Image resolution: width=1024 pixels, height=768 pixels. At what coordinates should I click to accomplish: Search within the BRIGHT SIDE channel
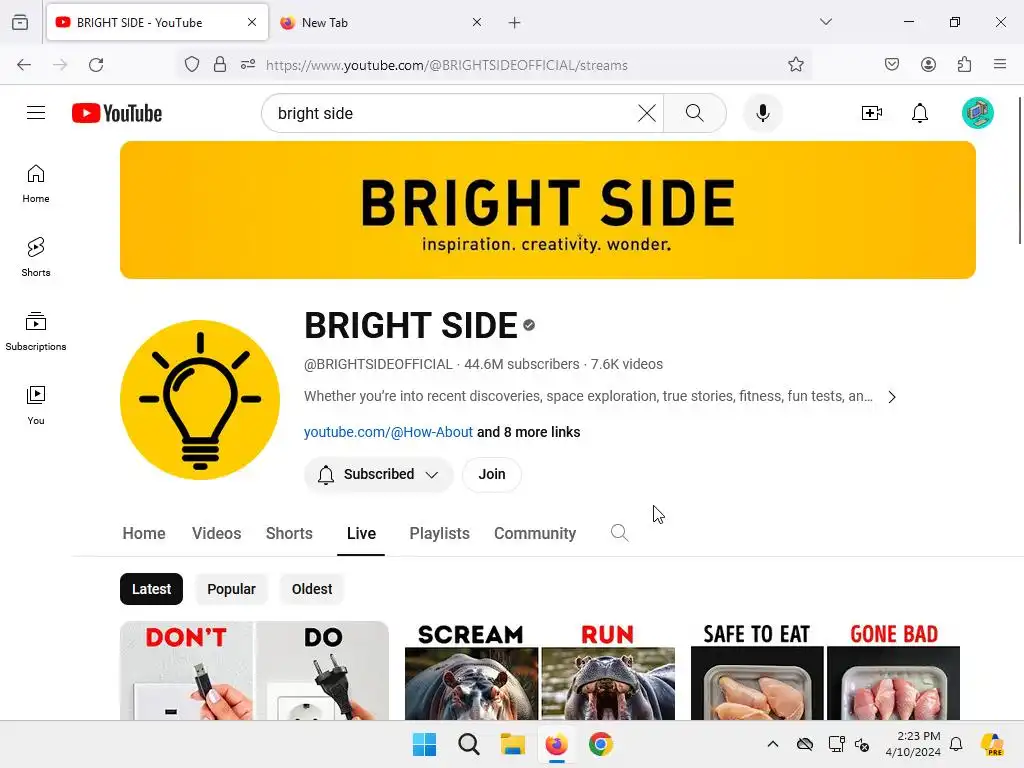[619, 533]
